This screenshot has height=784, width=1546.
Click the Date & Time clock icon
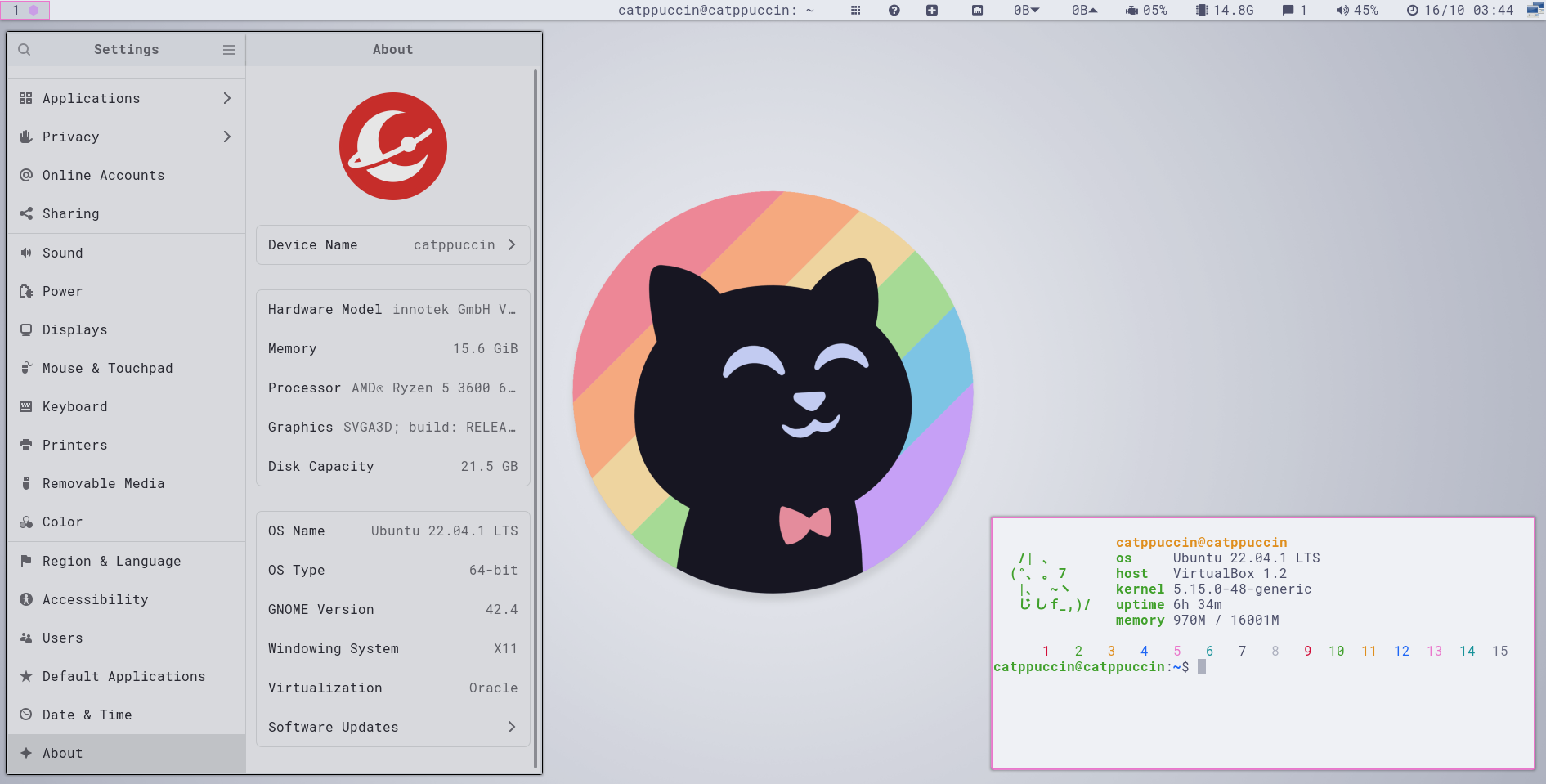click(x=26, y=715)
